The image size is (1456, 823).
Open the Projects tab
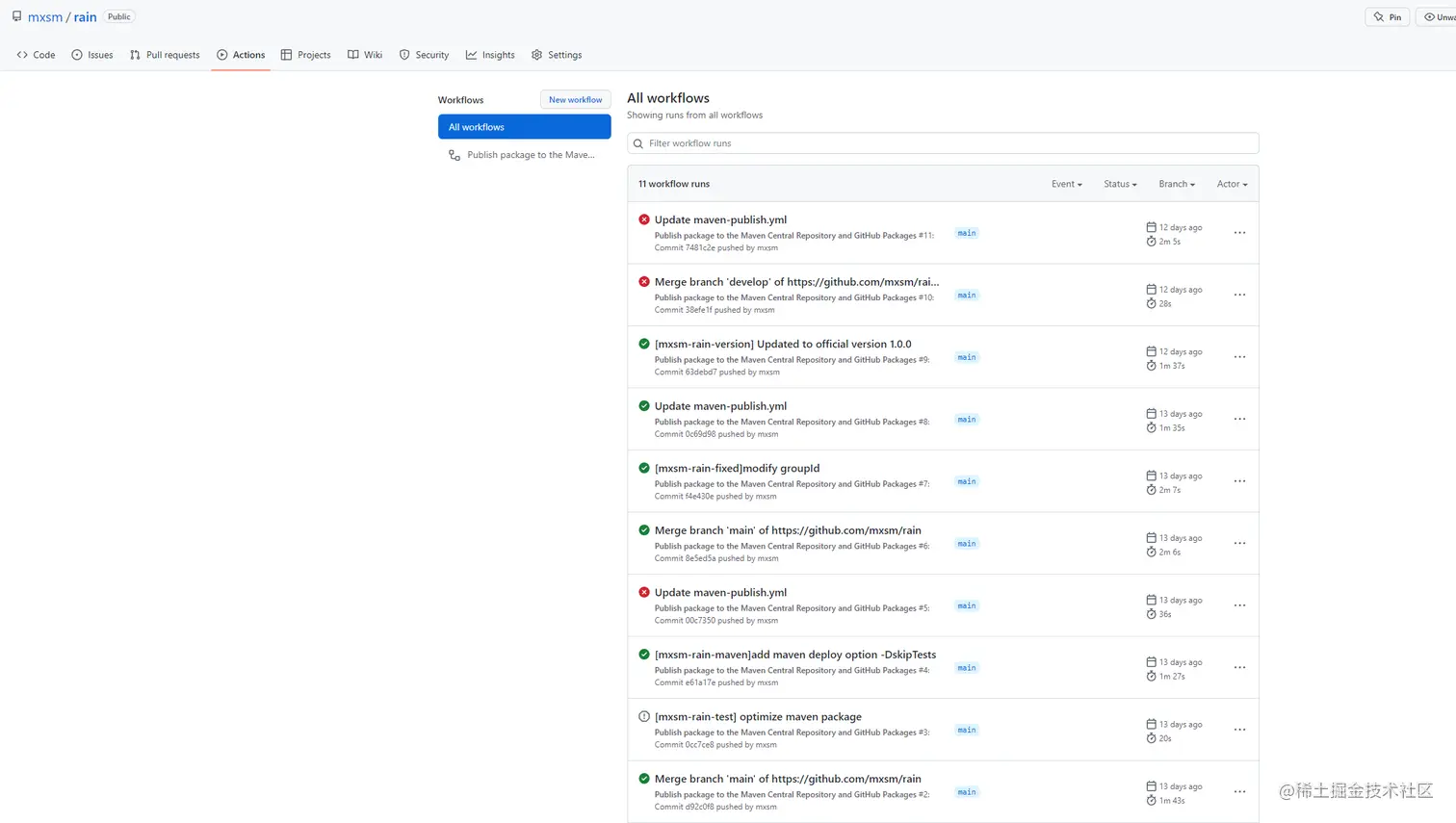305,55
